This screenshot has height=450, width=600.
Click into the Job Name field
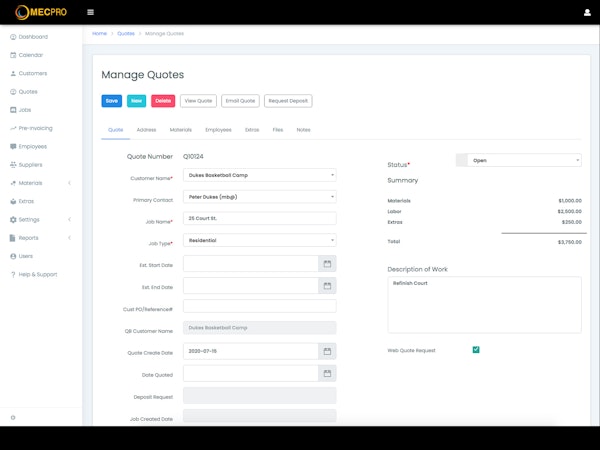pos(259,219)
